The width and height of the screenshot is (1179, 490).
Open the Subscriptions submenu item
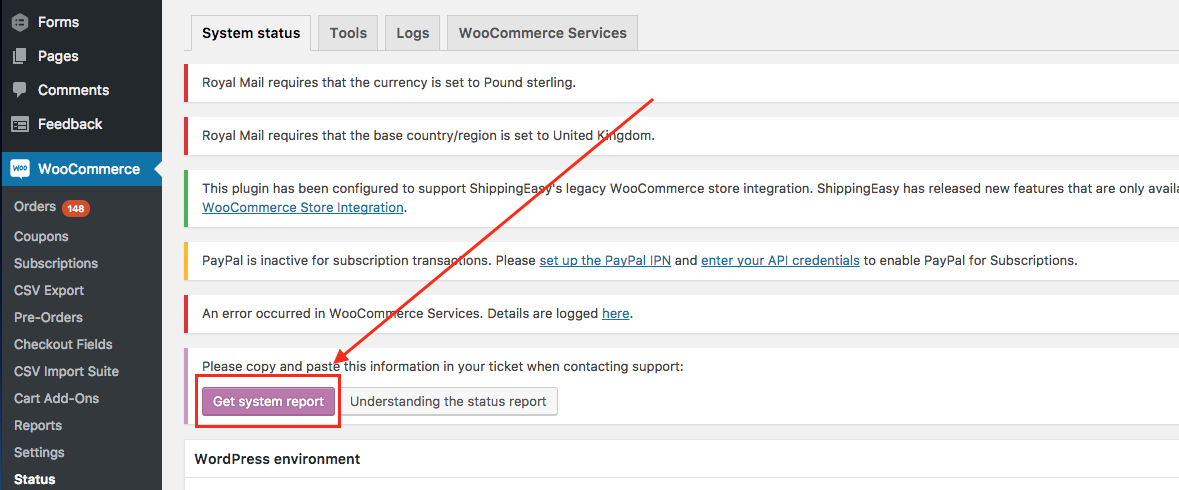pos(56,264)
